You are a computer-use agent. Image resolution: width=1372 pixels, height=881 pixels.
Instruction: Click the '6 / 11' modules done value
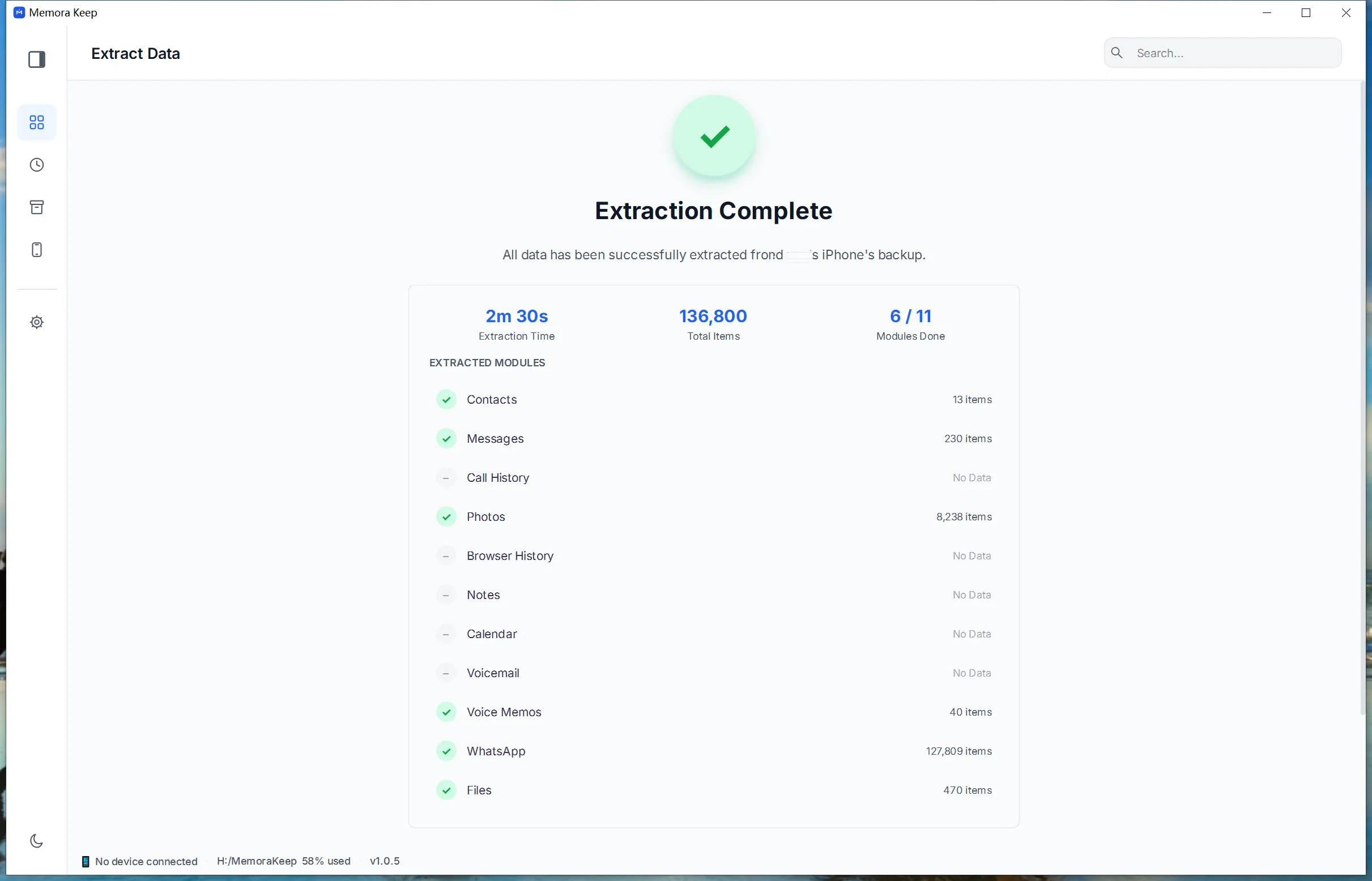pyautogui.click(x=910, y=316)
